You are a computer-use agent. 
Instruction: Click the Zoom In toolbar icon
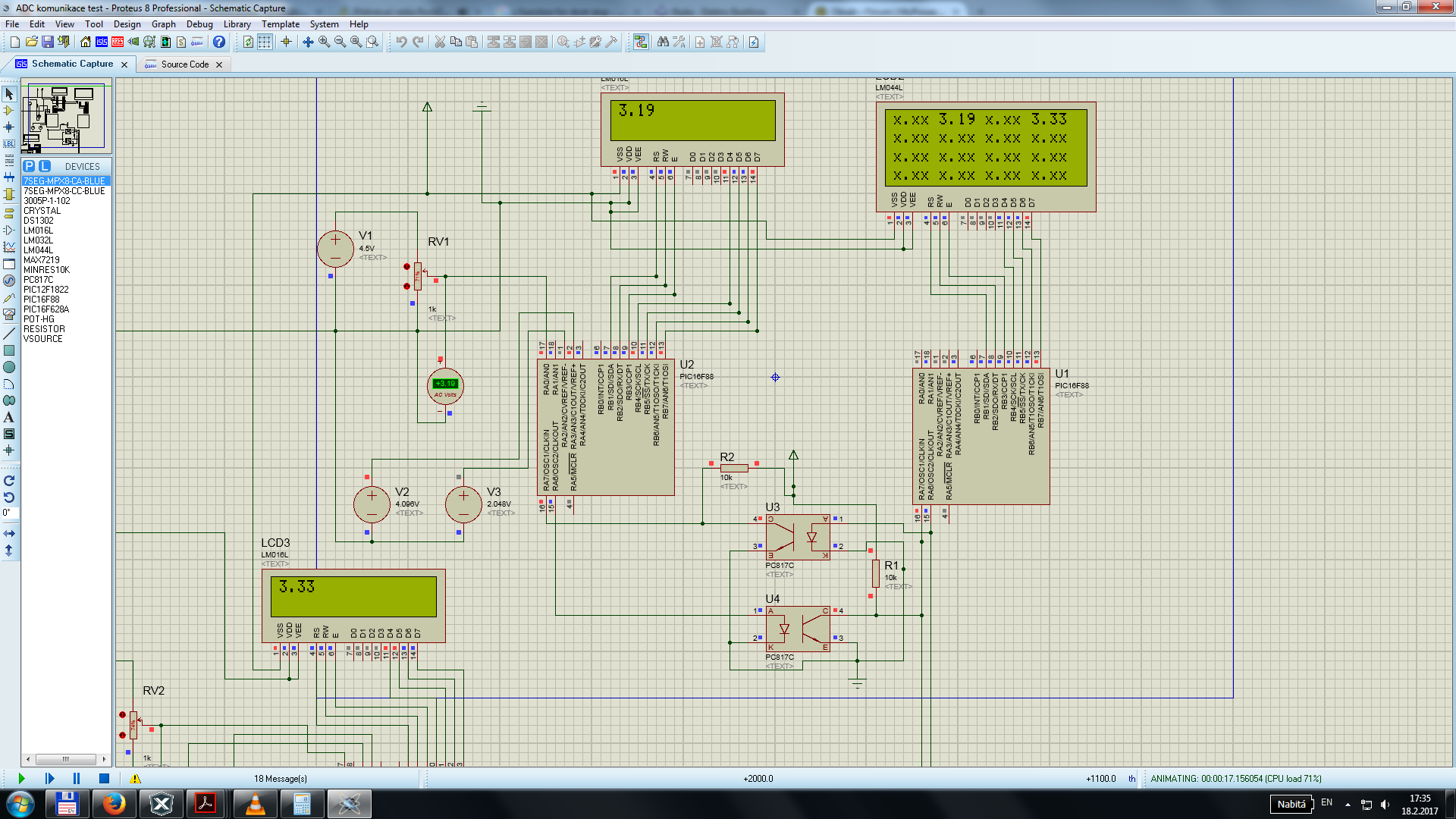pos(325,42)
